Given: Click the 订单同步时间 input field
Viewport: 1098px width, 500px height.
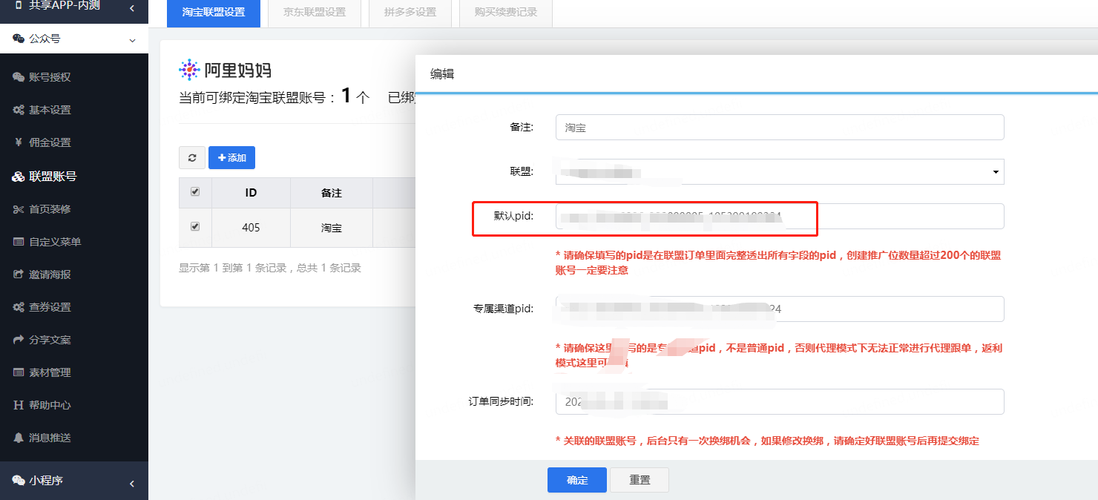Looking at the screenshot, I should (x=780, y=402).
